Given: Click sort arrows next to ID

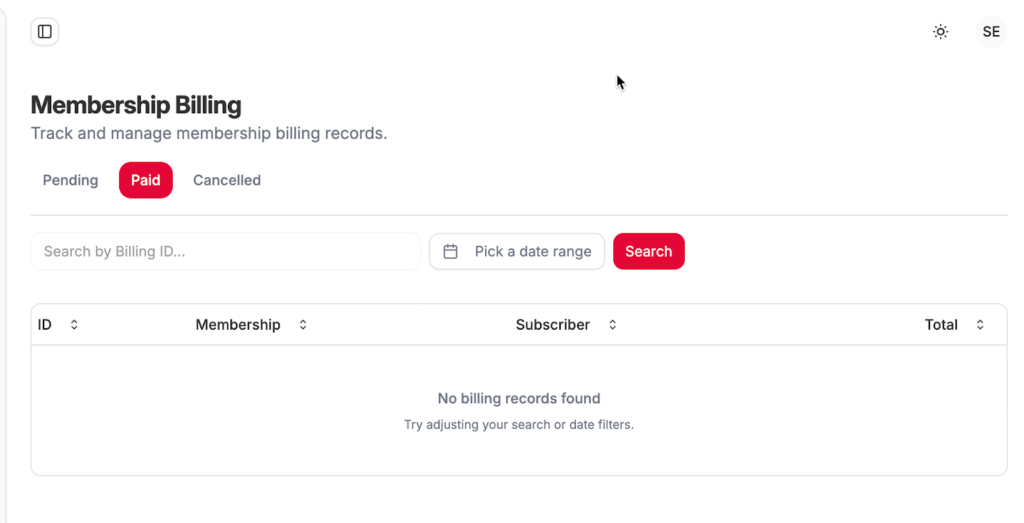Looking at the screenshot, I should (x=74, y=325).
